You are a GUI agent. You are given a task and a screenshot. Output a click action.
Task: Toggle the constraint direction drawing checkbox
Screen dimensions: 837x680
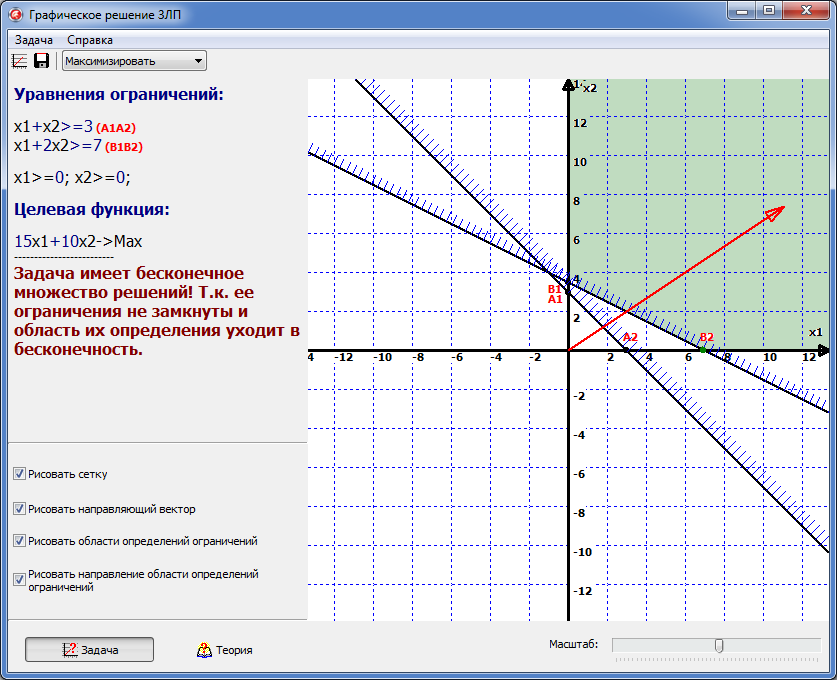point(18,579)
